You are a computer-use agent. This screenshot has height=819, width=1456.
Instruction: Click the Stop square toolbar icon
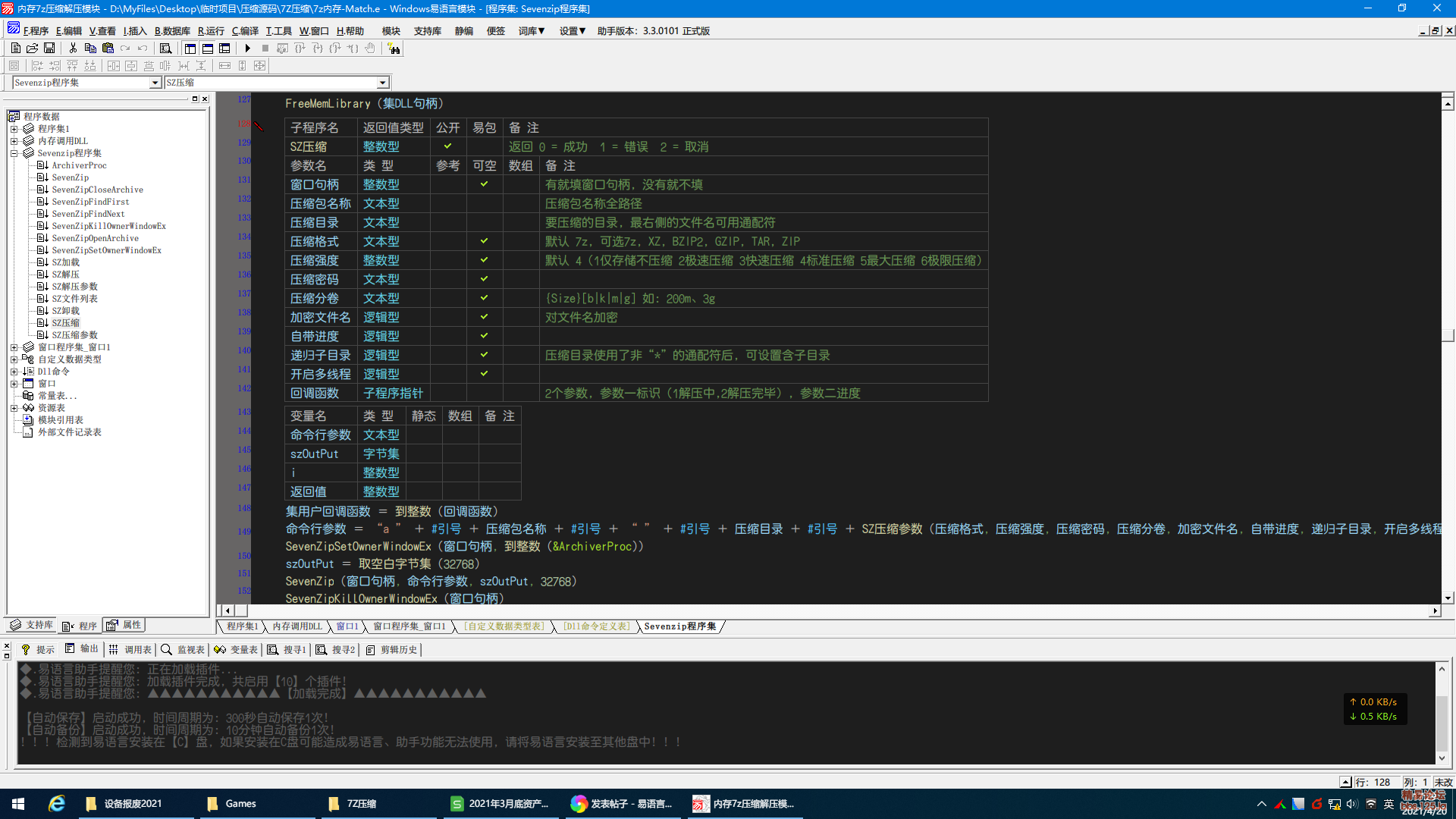tap(265, 48)
